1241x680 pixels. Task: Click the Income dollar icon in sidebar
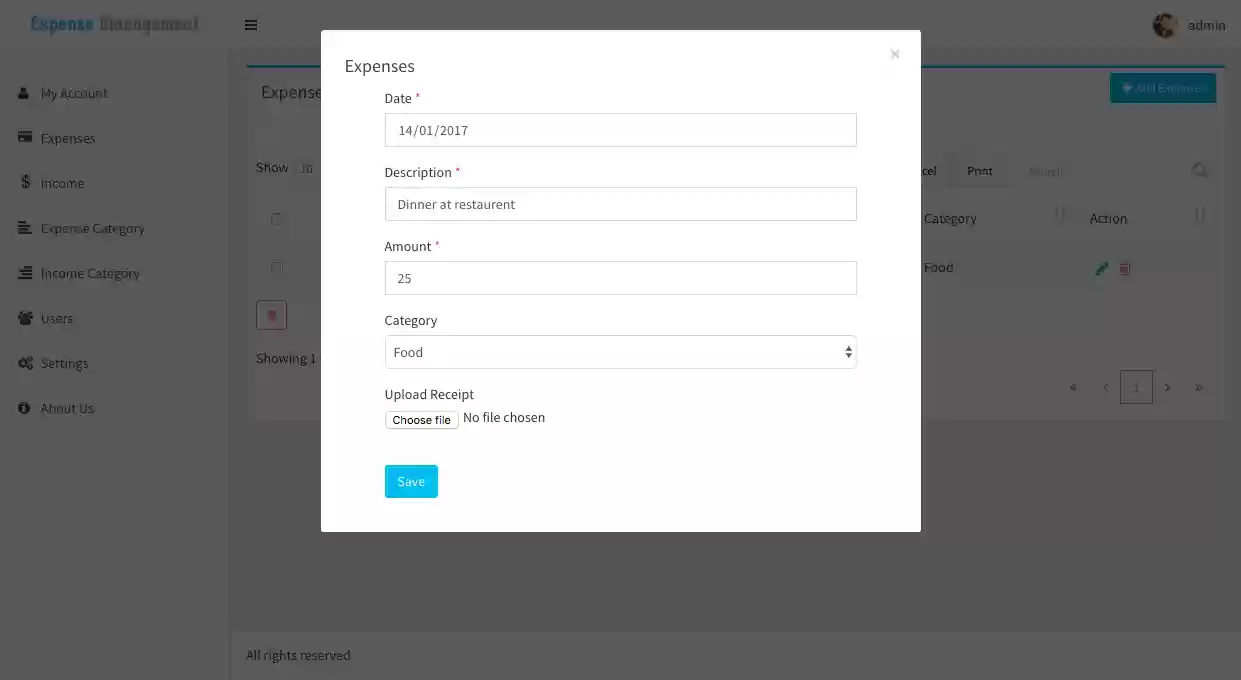pyautogui.click(x=25, y=183)
